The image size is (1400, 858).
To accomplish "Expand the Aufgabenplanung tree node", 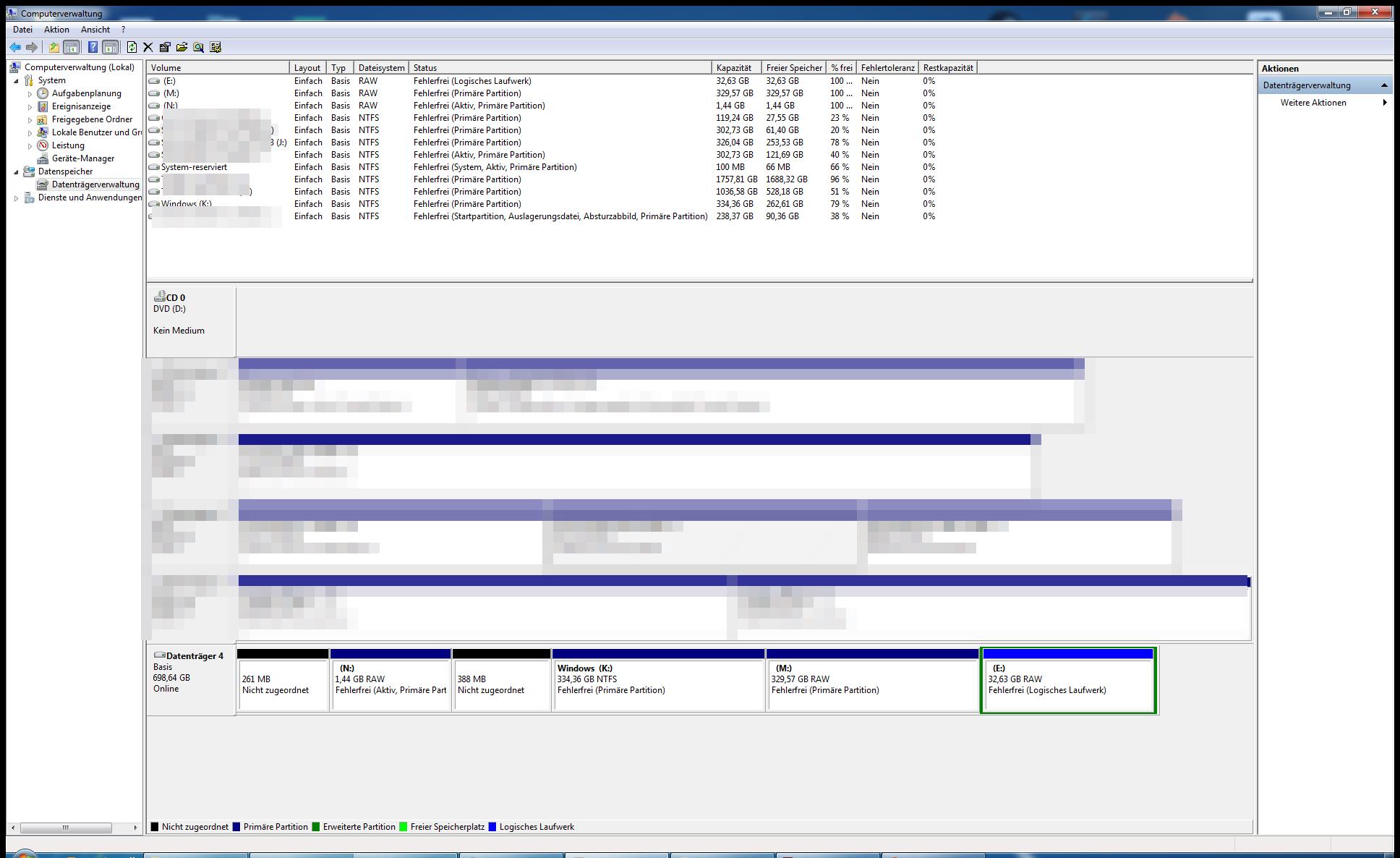I will pyautogui.click(x=30, y=94).
